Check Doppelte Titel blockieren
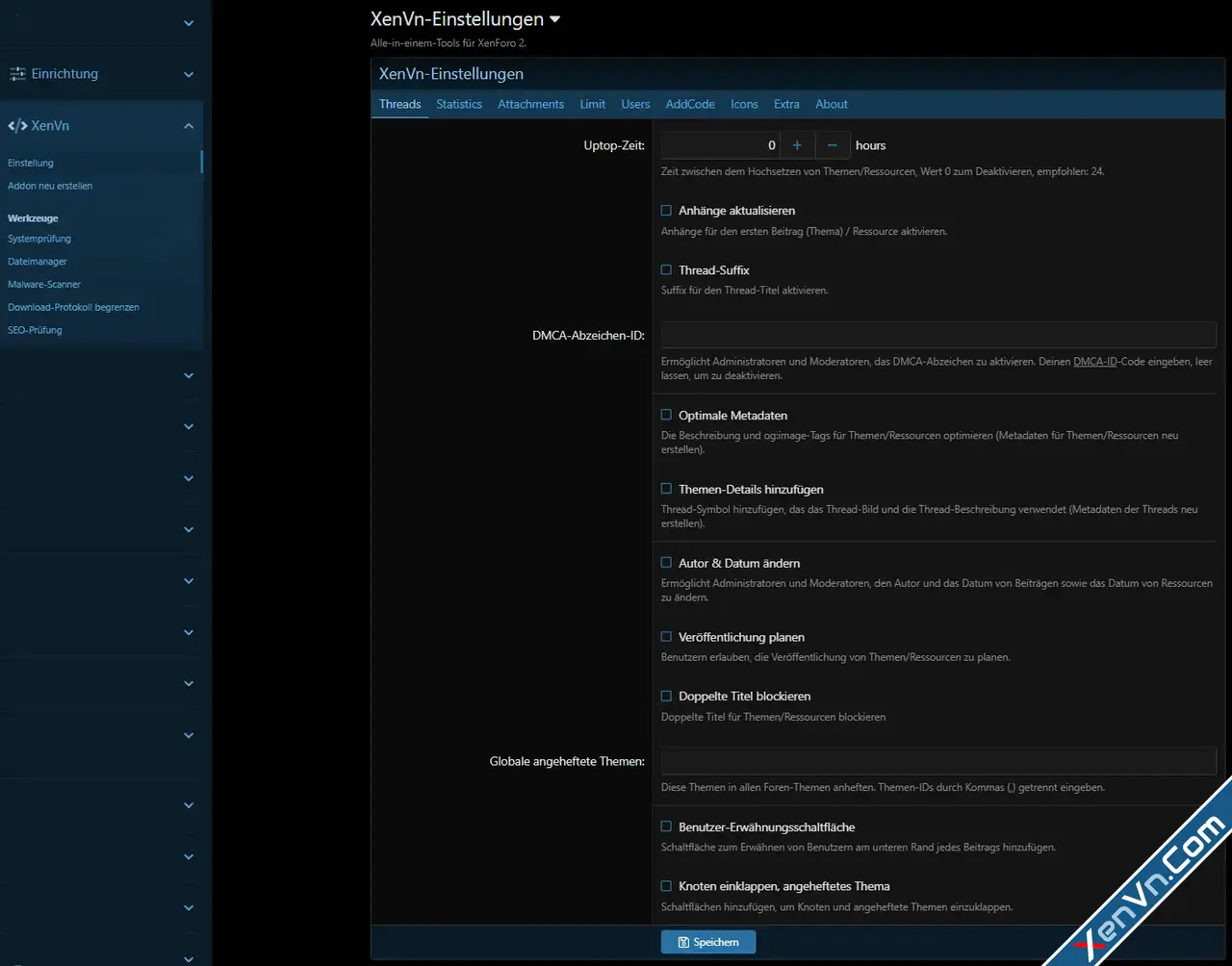 click(x=666, y=696)
